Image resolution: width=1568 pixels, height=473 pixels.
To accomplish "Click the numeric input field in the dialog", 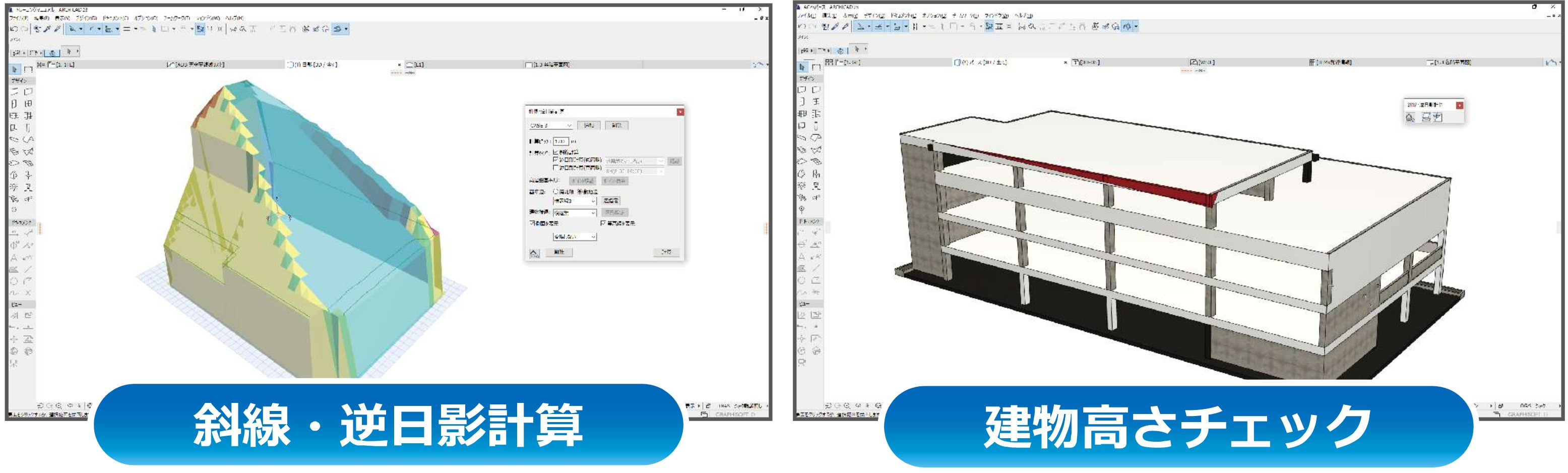I will coord(560,141).
